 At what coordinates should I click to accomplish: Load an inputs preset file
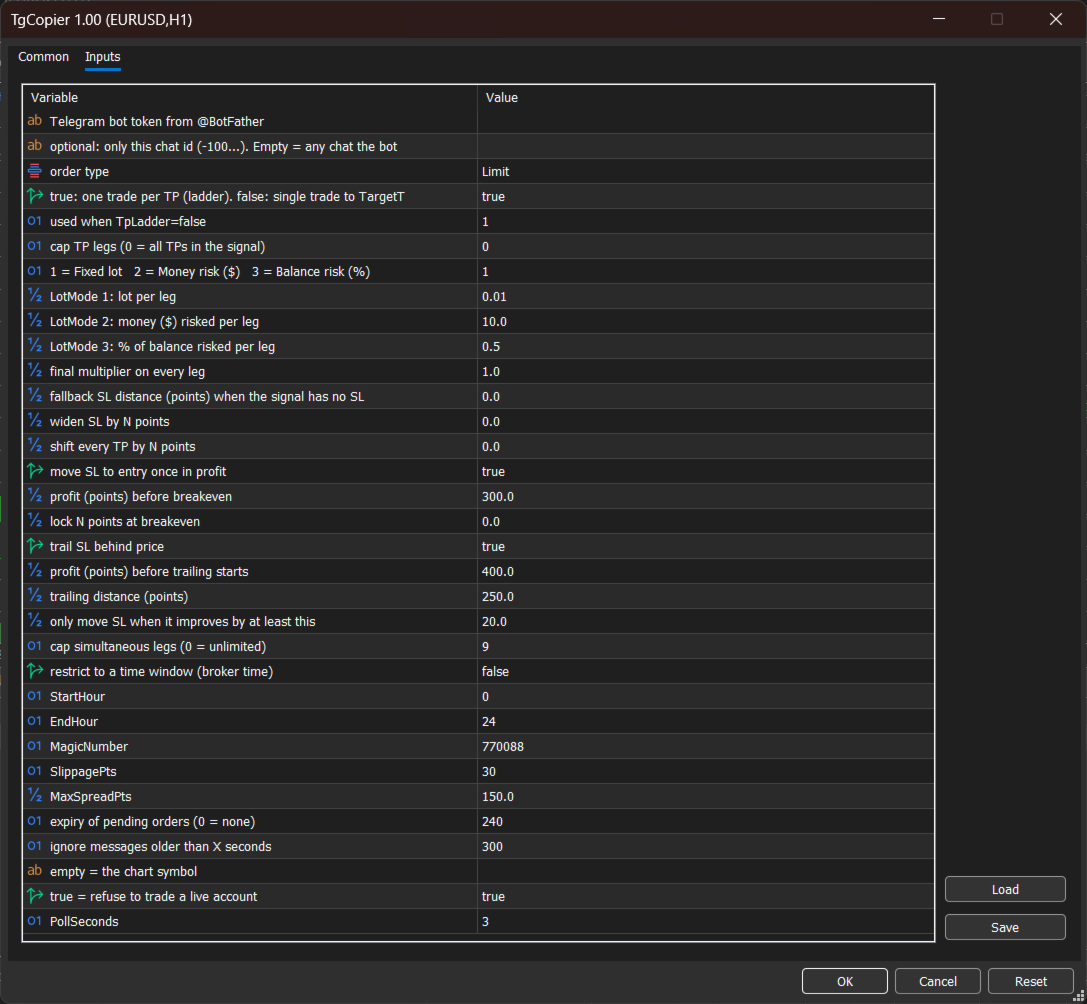1005,890
